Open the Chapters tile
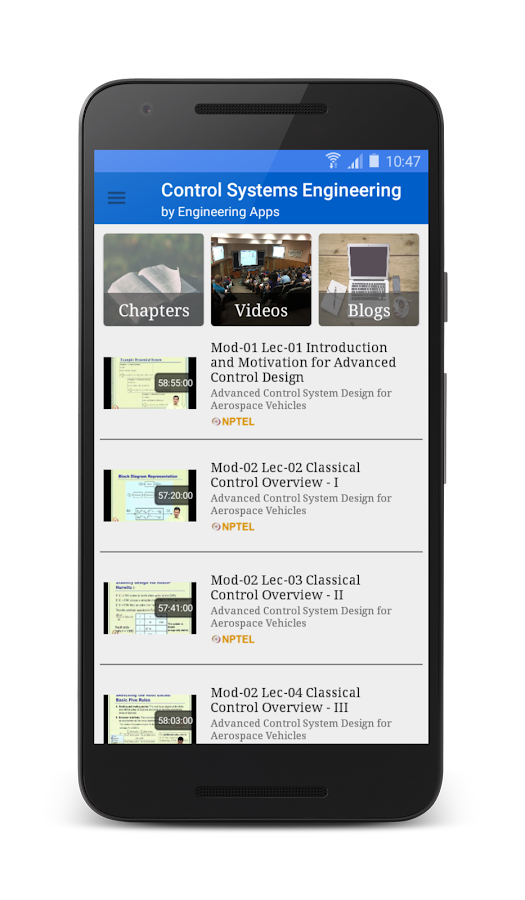The width and height of the screenshot is (525, 900). [154, 280]
